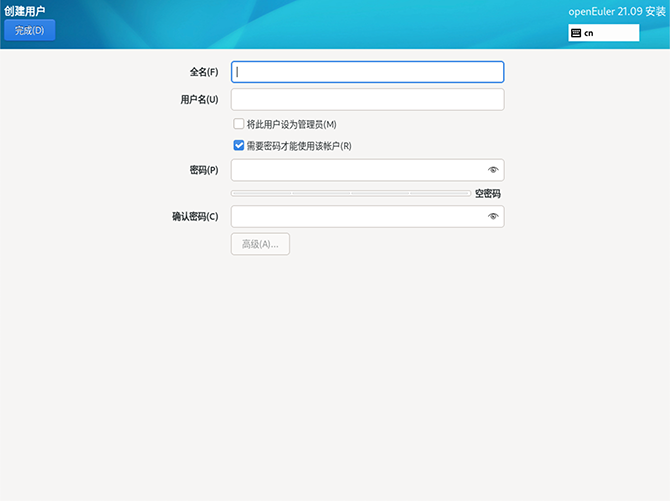Uncheck 需要密码才能使用该帐户 checkbox
This screenshot has width=670, height=501.
[239, 146]
